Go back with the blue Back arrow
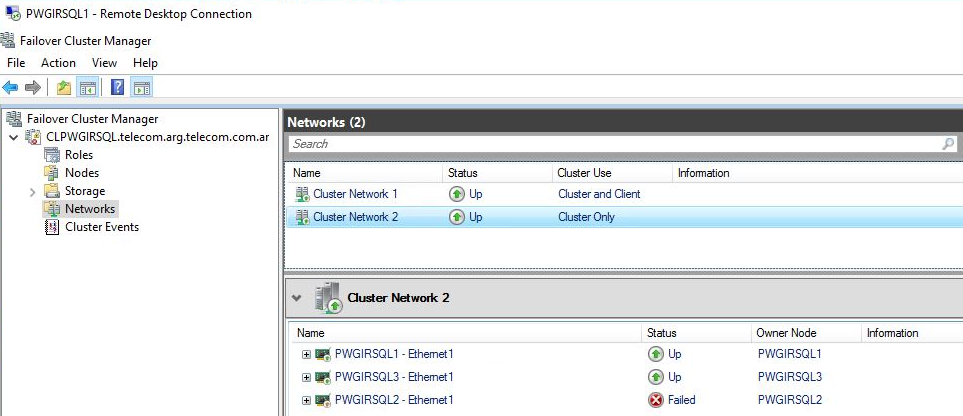Viewport: 963px width, 416px height. pyautogui.click(x=10, y=88)
